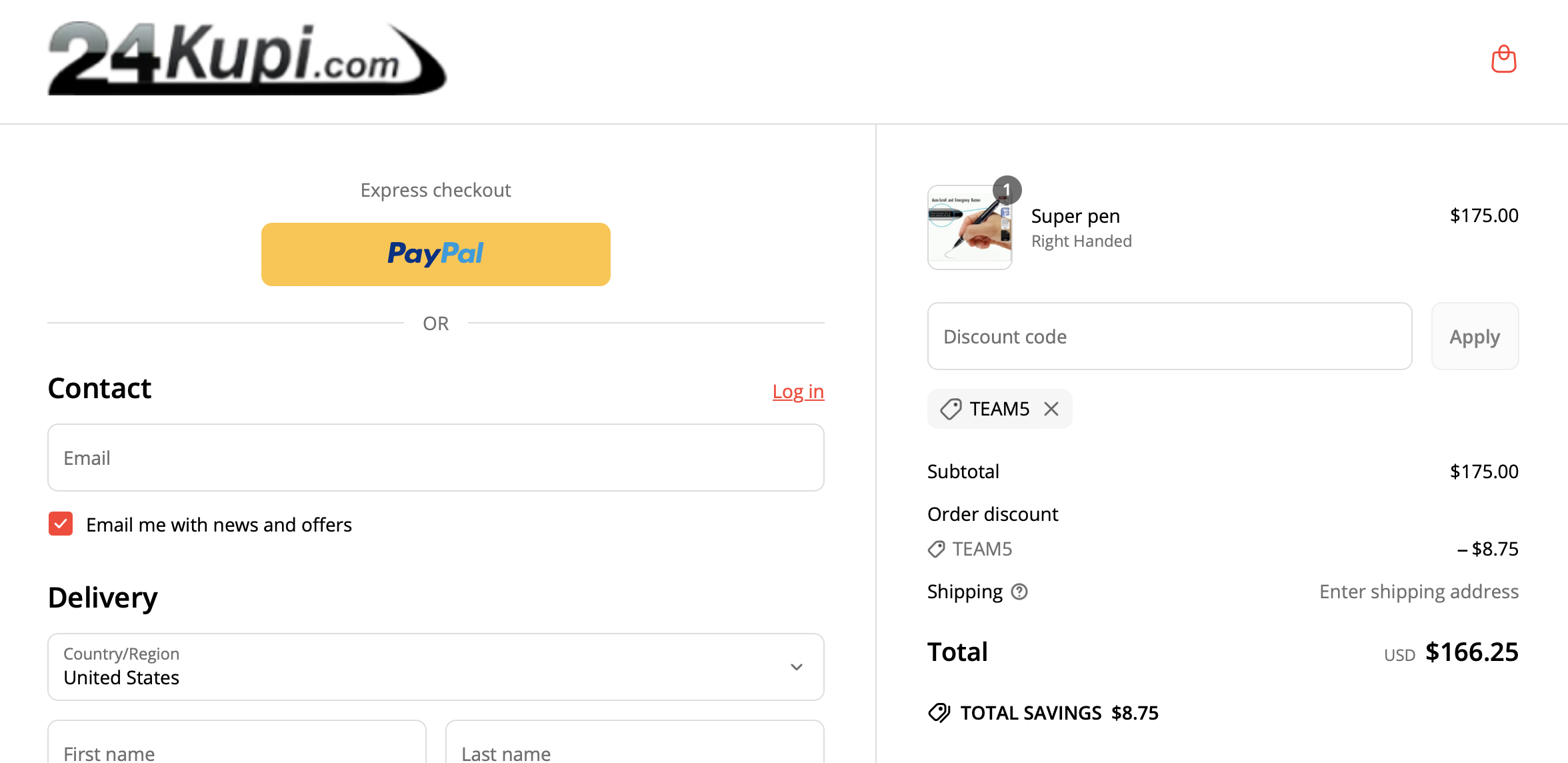Click the tag icon beside TOTAL SAVINGS
The width and height of the screenshot is (1568, 763).
(939, 712)
